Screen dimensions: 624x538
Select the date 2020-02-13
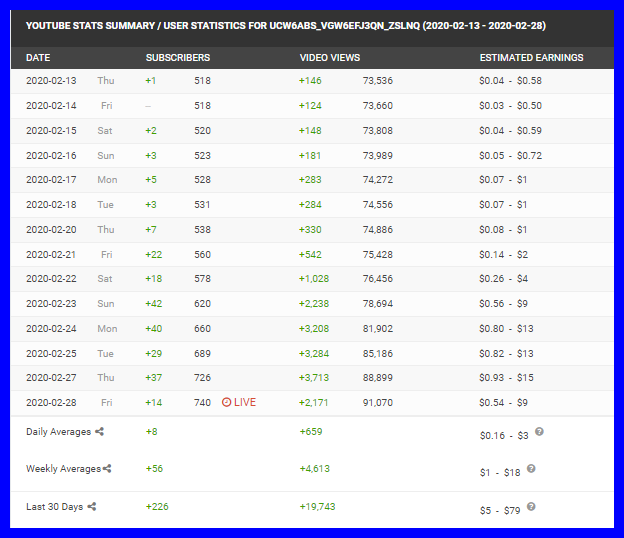pyautogui.click(x=51, y=81)
